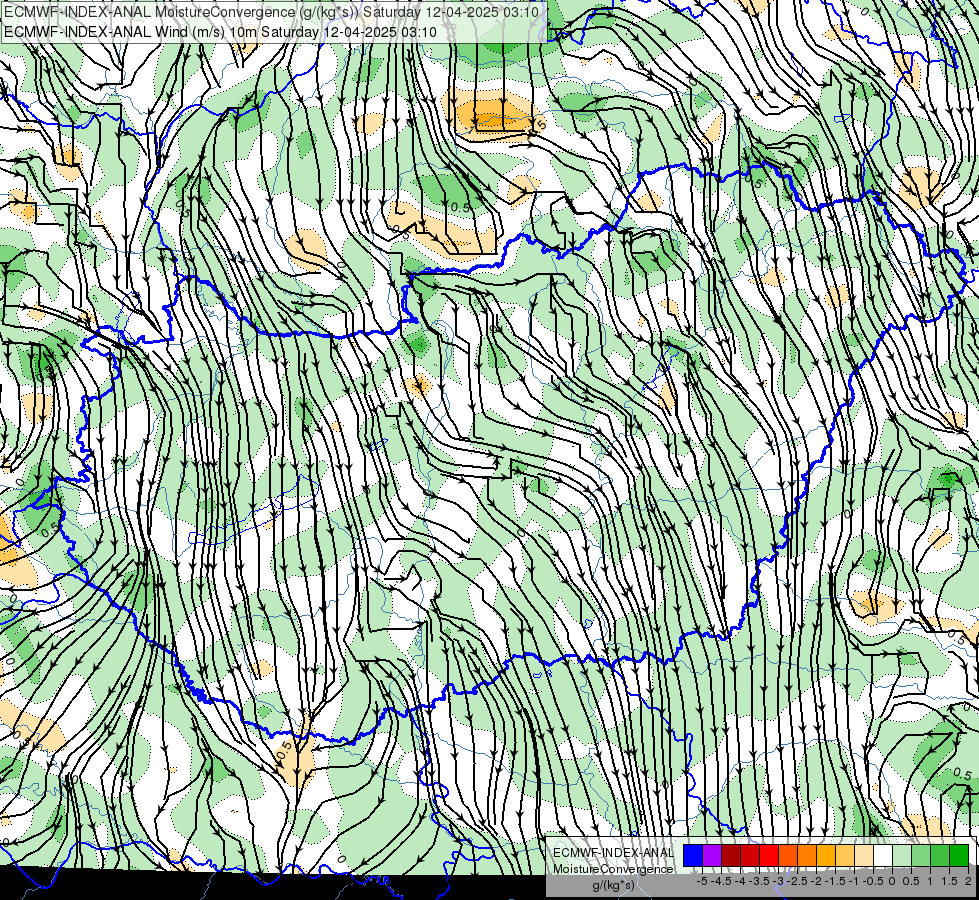Select the darkest red legend swatch

pyautogui.click(x=731, y=856)
